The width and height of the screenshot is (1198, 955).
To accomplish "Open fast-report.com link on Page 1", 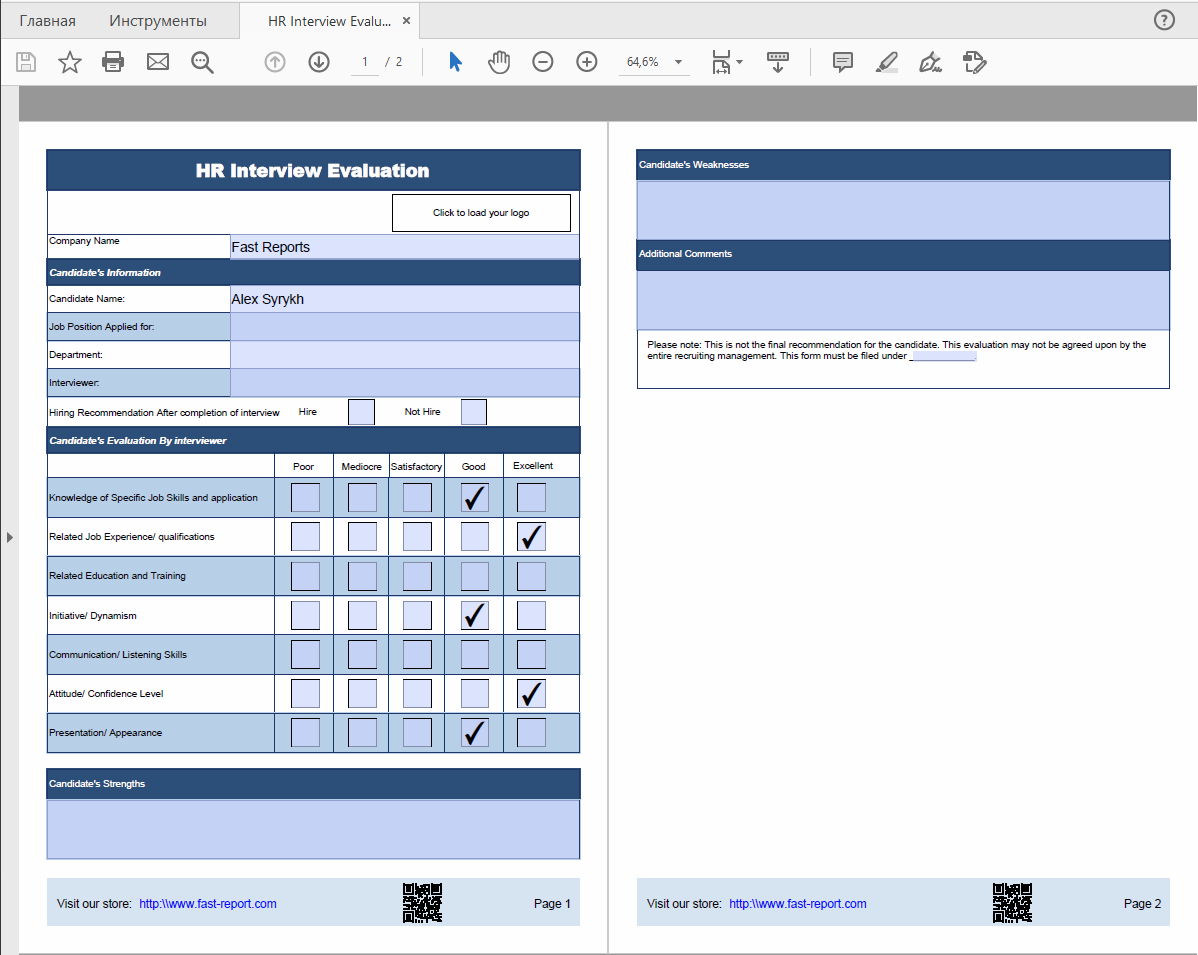I will [x=208, y=903].
